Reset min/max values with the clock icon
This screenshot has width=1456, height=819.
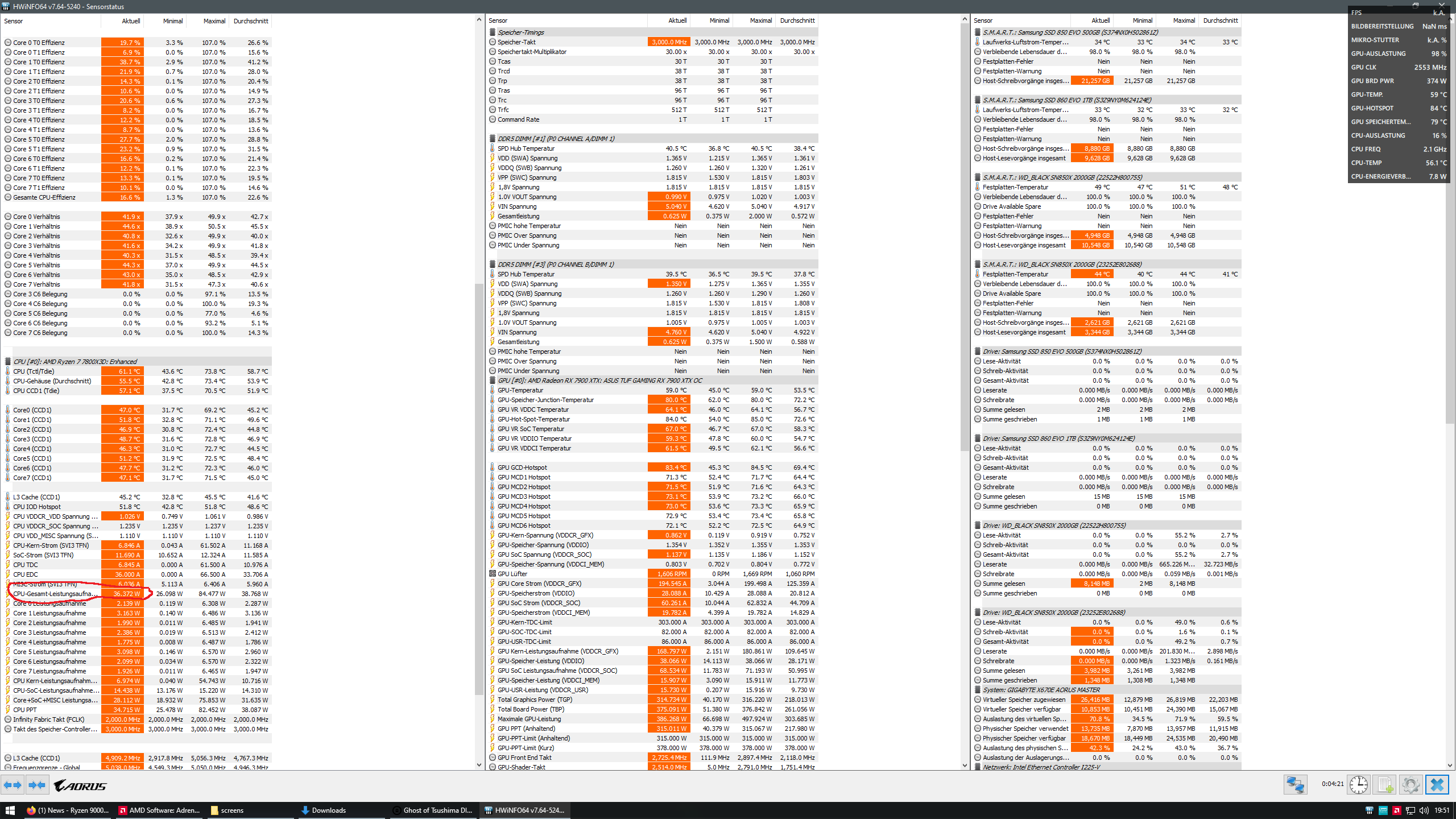[1359, 785]
